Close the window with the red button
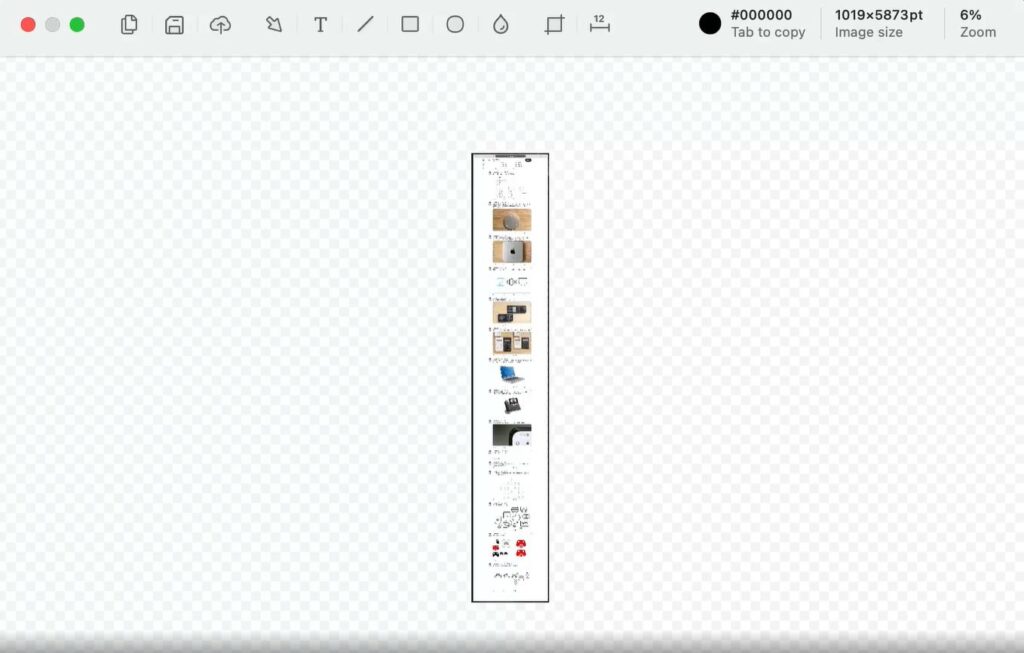1024x653 pixels. tap(28, 25)
